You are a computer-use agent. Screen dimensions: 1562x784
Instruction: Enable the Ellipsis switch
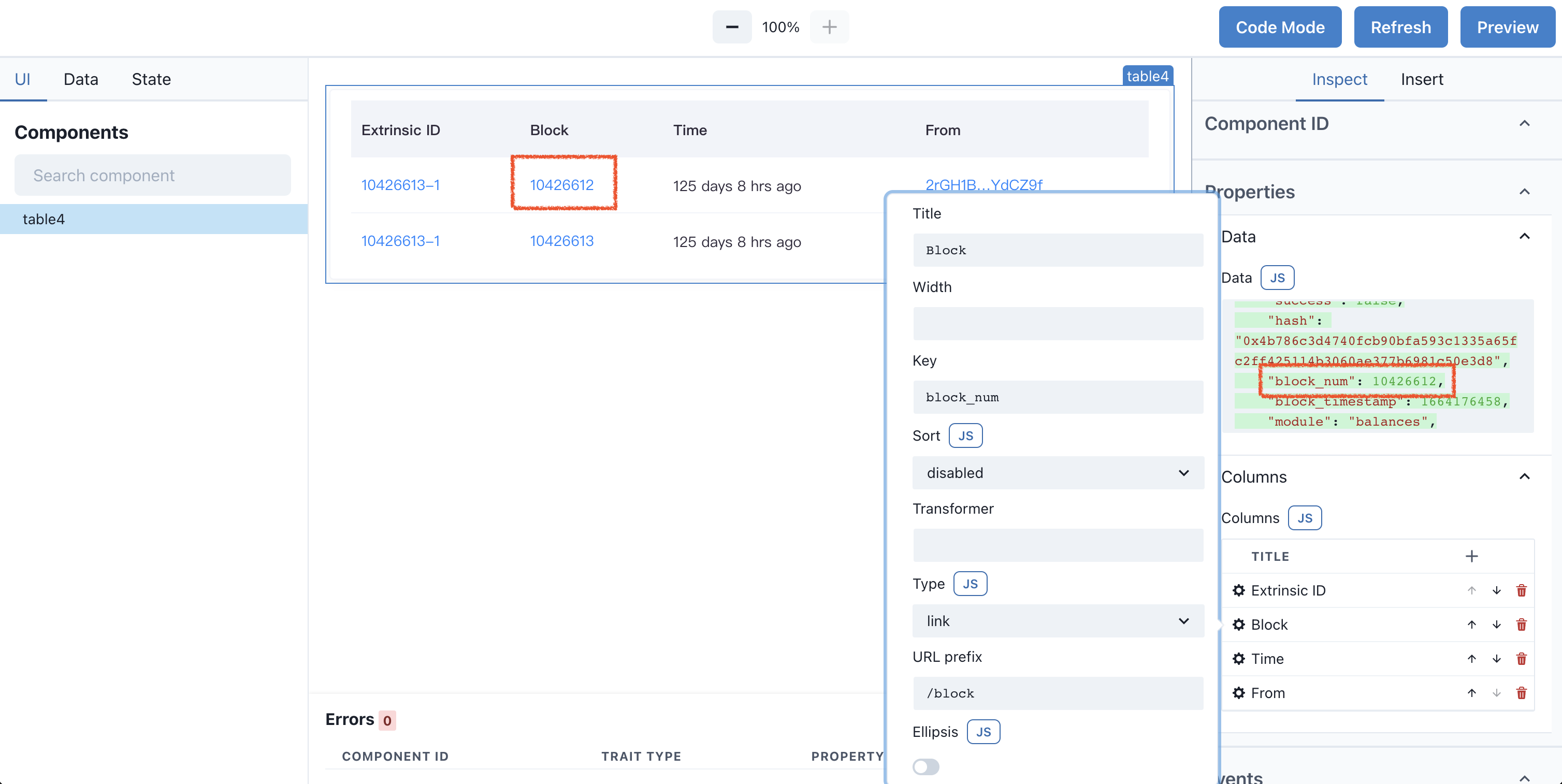click(x=925, y=766)
